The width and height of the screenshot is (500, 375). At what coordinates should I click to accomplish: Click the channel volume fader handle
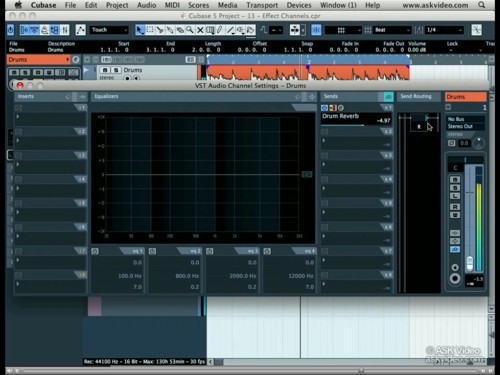(x=470, y=263)
